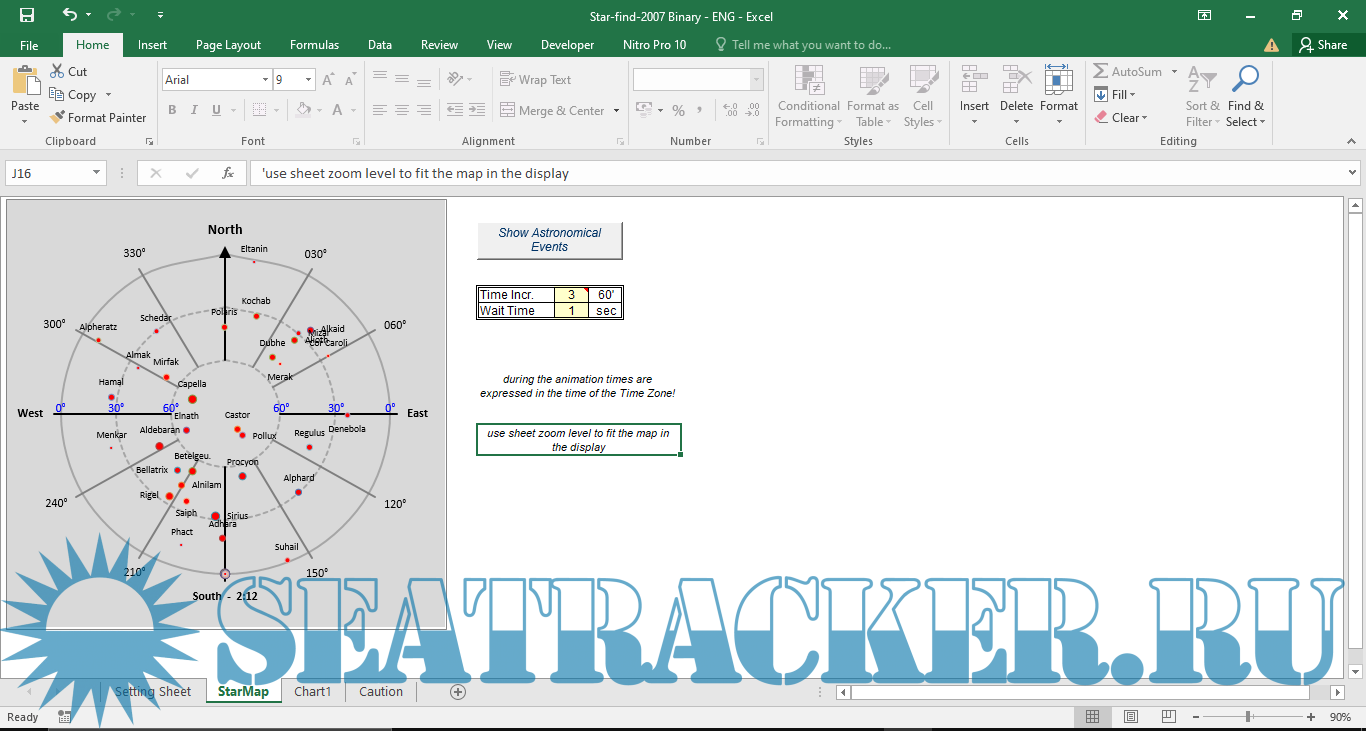Toggle Bold formatting

pyautogui.click(x=172, y=110)
